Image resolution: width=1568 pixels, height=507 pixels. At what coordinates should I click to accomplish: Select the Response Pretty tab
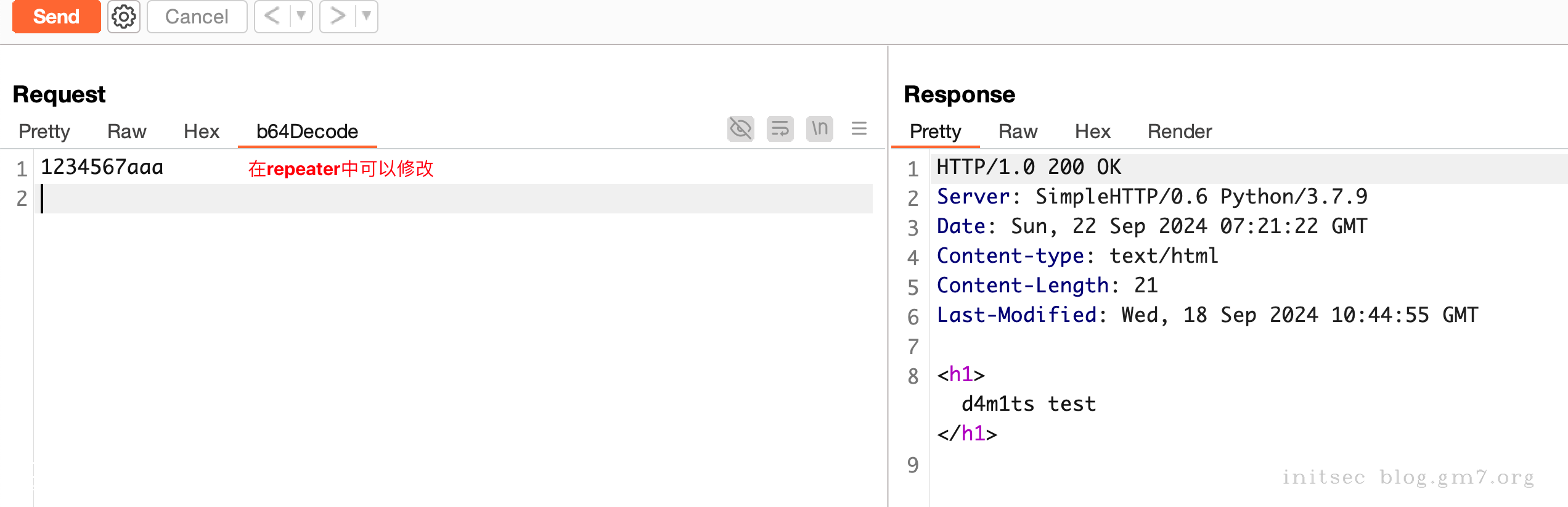coord(935,131)
